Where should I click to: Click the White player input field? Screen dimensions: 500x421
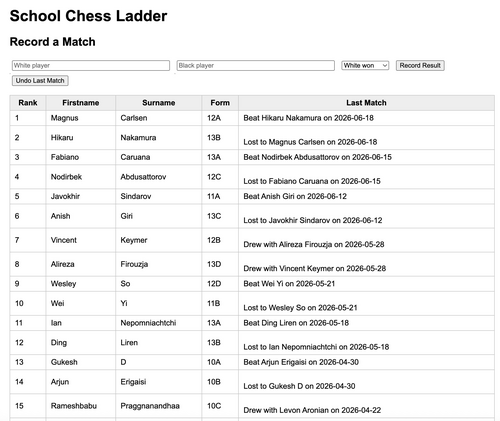point(91,65)
